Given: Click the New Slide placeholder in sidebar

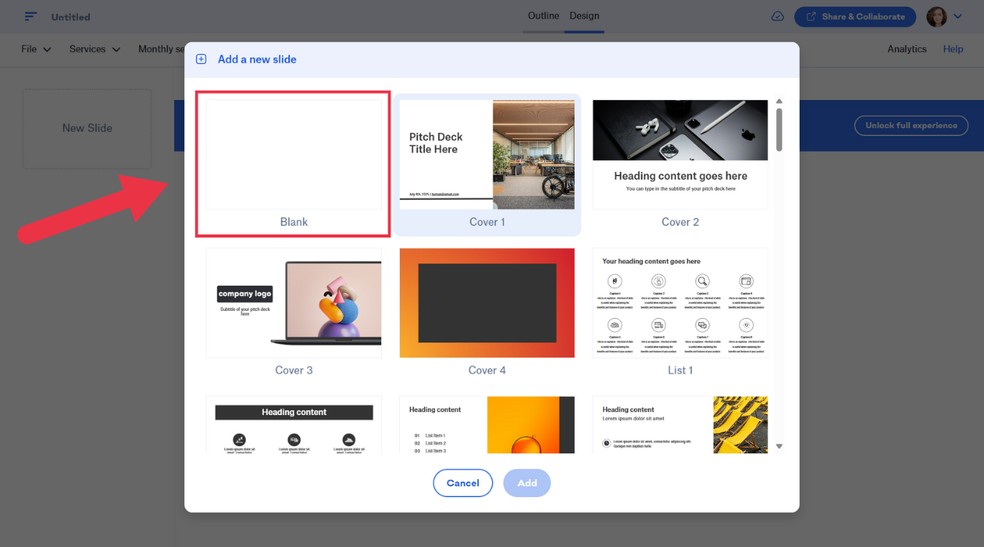Looking at the screenshot, I should (87, 129).
